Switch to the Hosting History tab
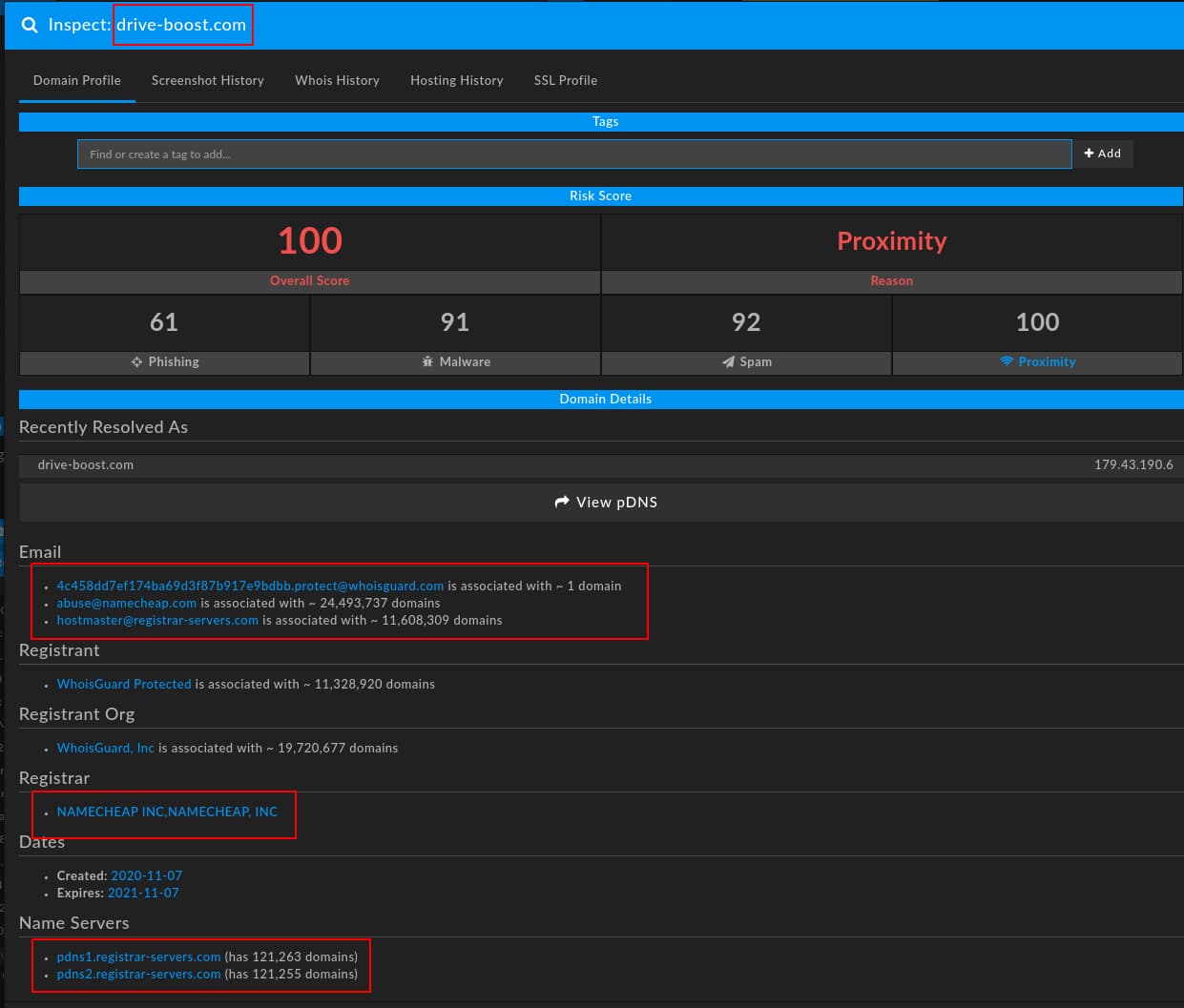The image size is (1184, 1008). click(x=456, y=81)
